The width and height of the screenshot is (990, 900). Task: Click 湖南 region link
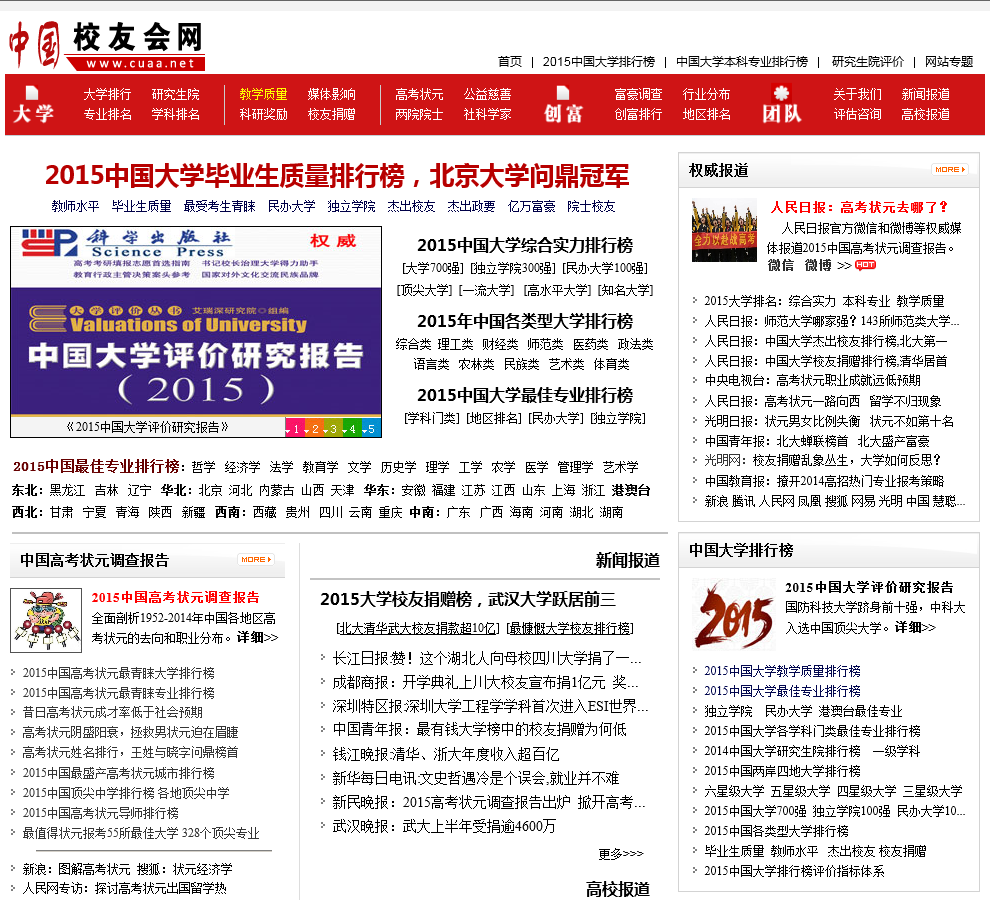611,512
